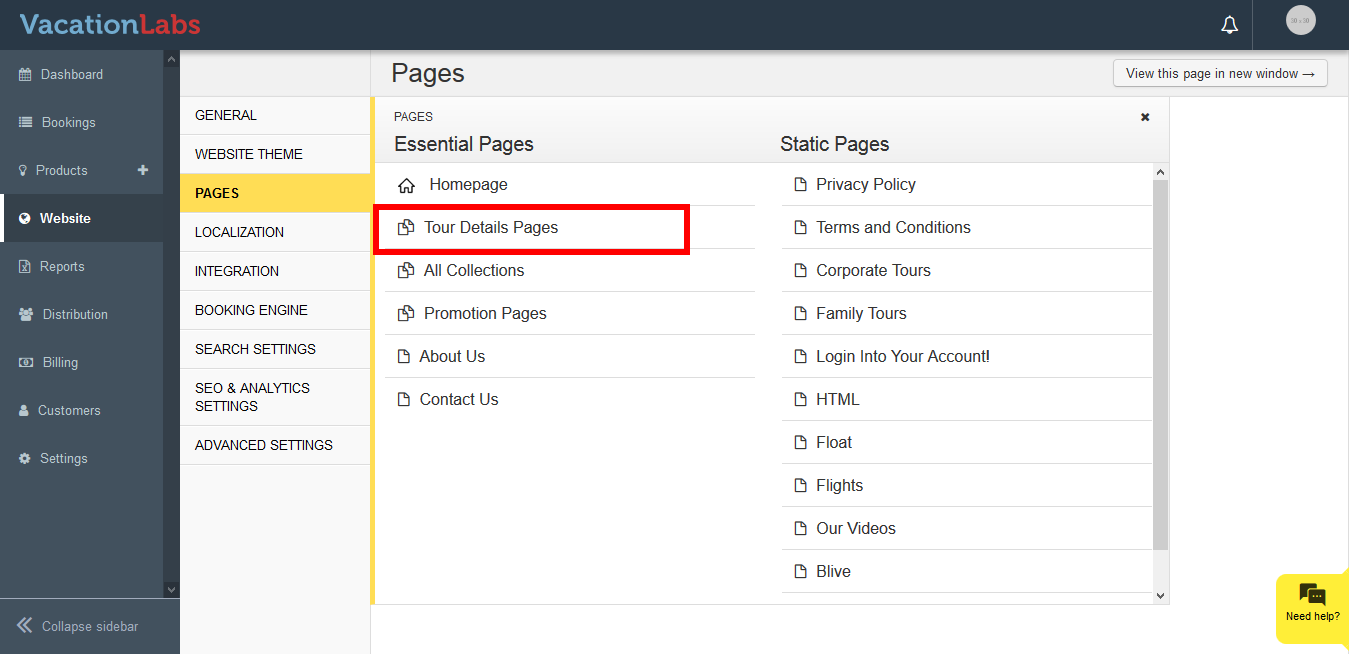Click the Billing money icon
Image resolution: width=1349 pixels, height=654 pixels.
tap(25, 363)
